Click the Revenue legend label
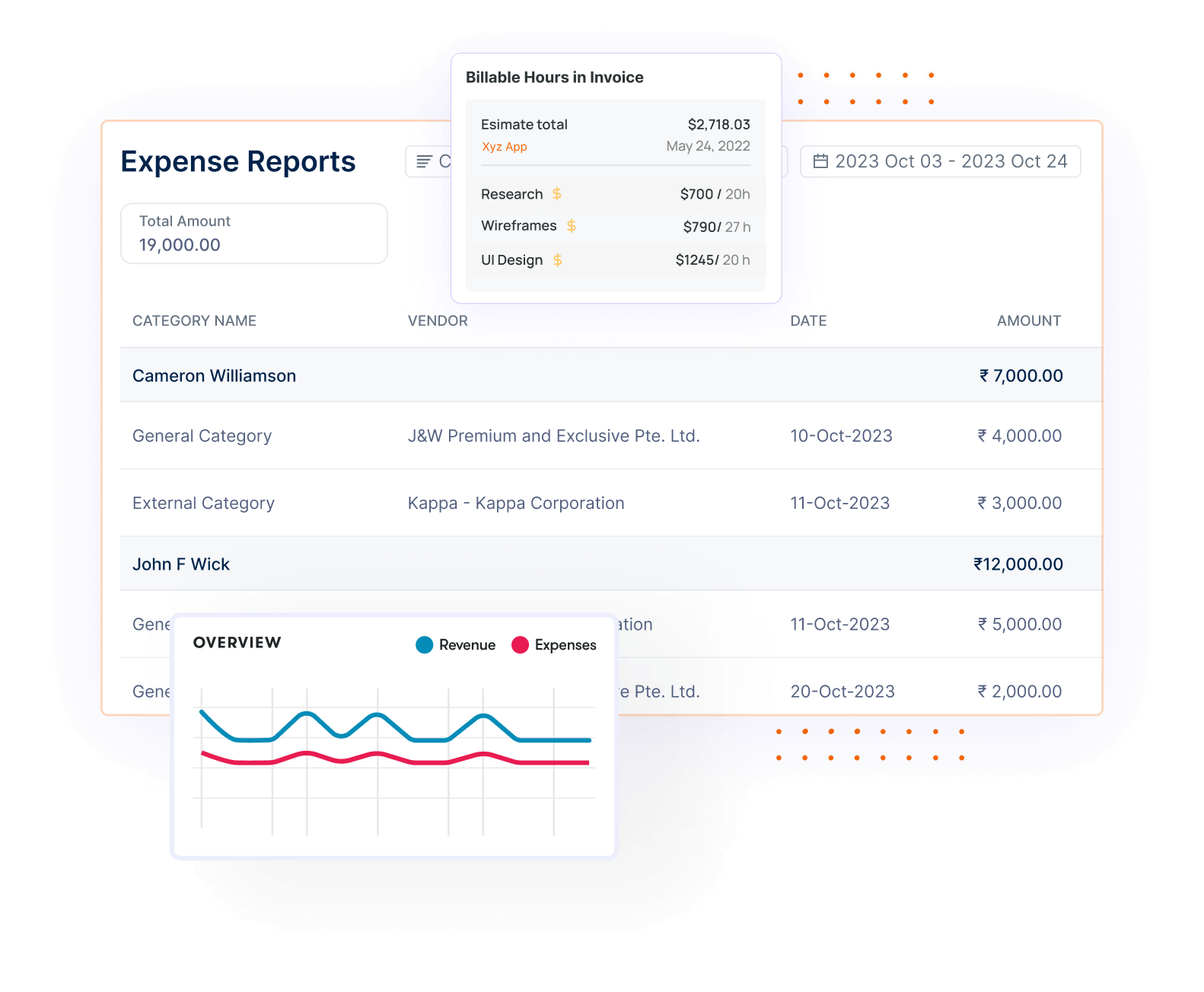Screen dimensions: 1204x992 pos(467,645)
